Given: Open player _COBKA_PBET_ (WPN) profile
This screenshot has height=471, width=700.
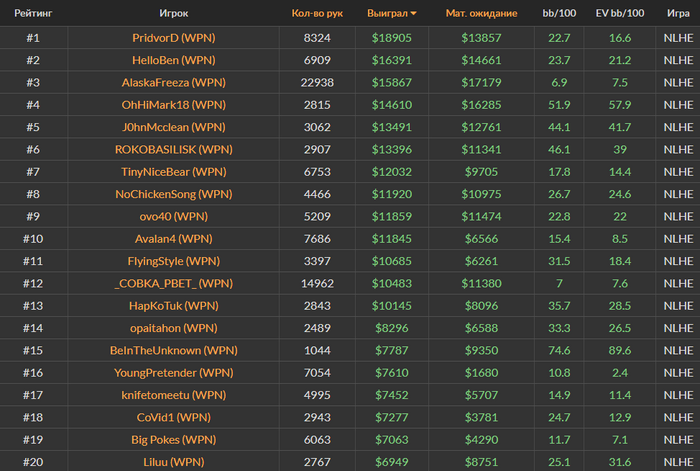Looking at the screenshot, I should pyautogui.click(x=174, y=283).
